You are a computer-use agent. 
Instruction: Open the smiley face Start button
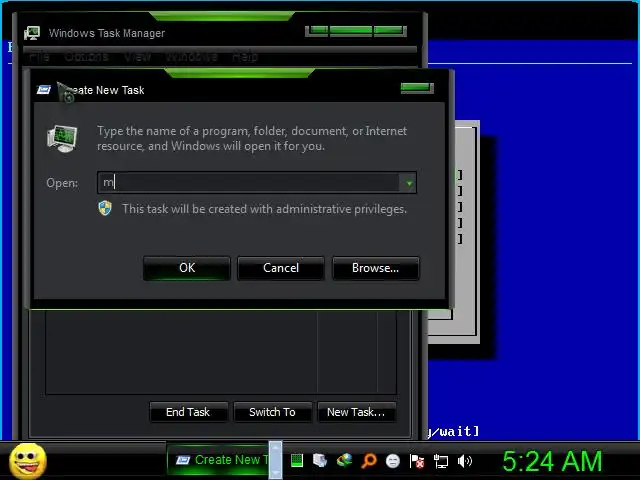(x=28, y=461)
